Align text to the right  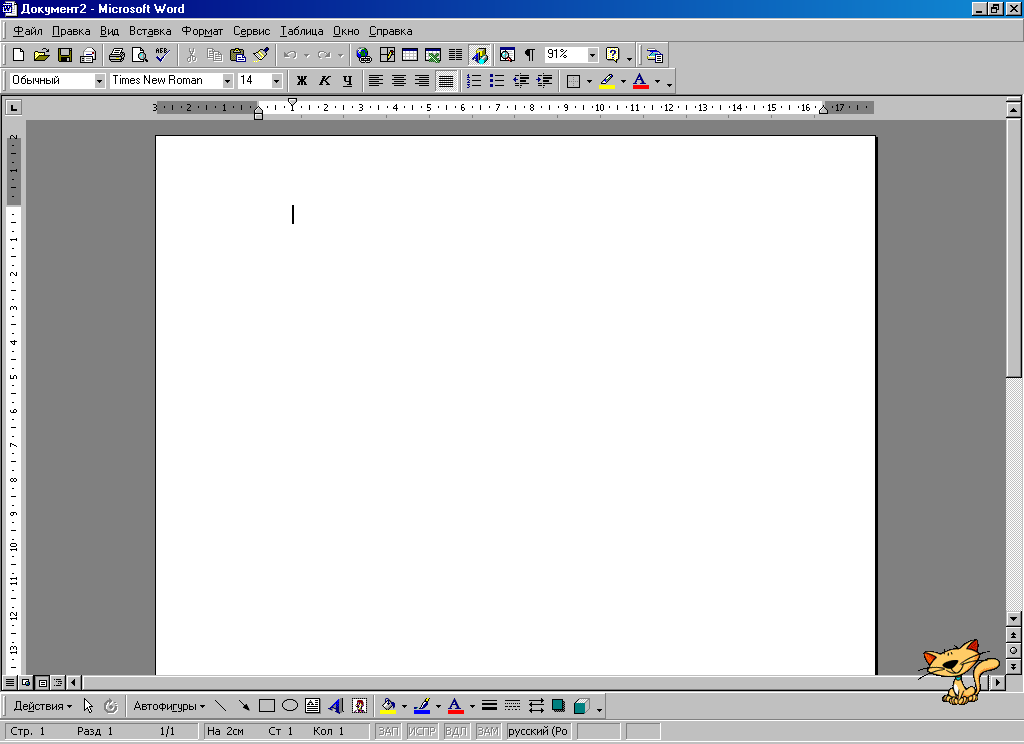point(422,81)
